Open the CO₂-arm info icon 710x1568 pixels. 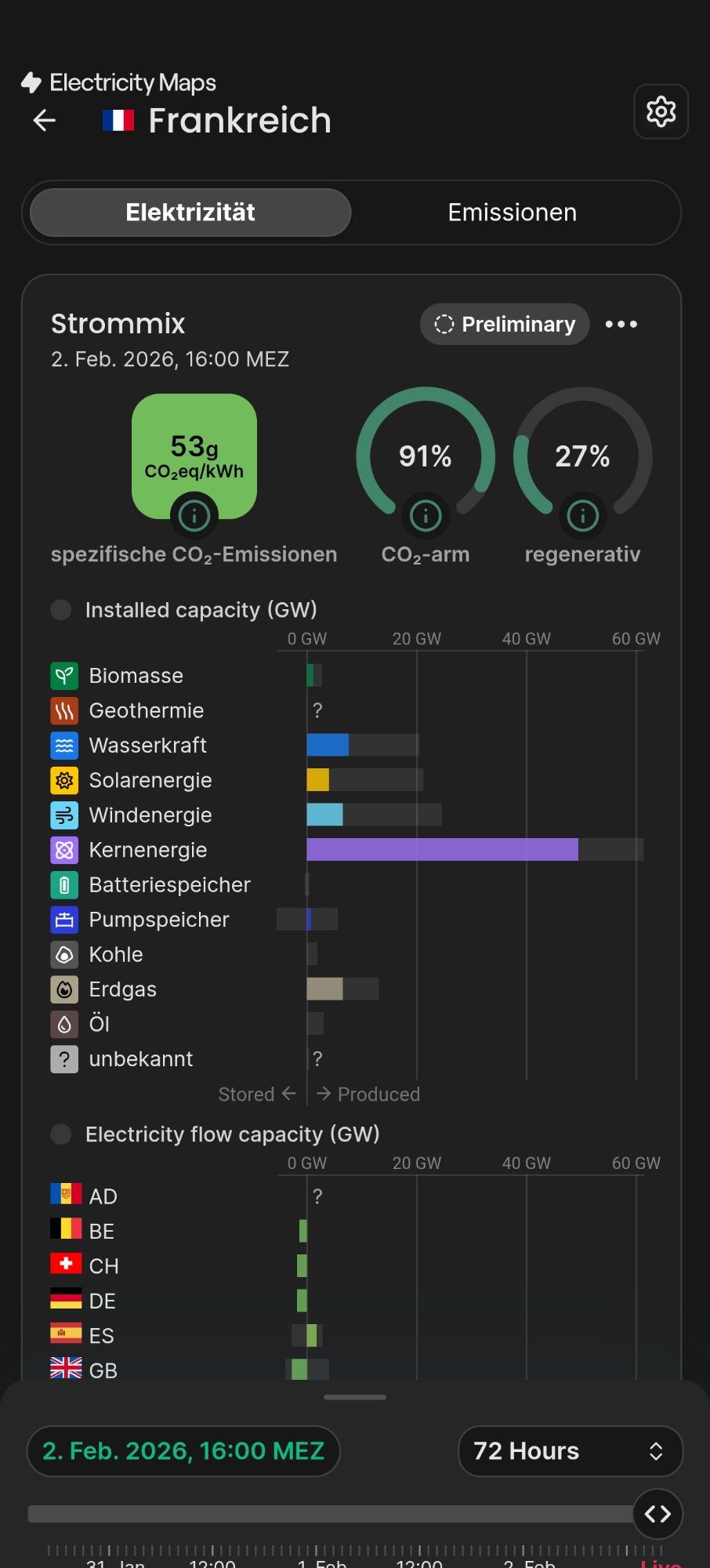click(426, 516)
